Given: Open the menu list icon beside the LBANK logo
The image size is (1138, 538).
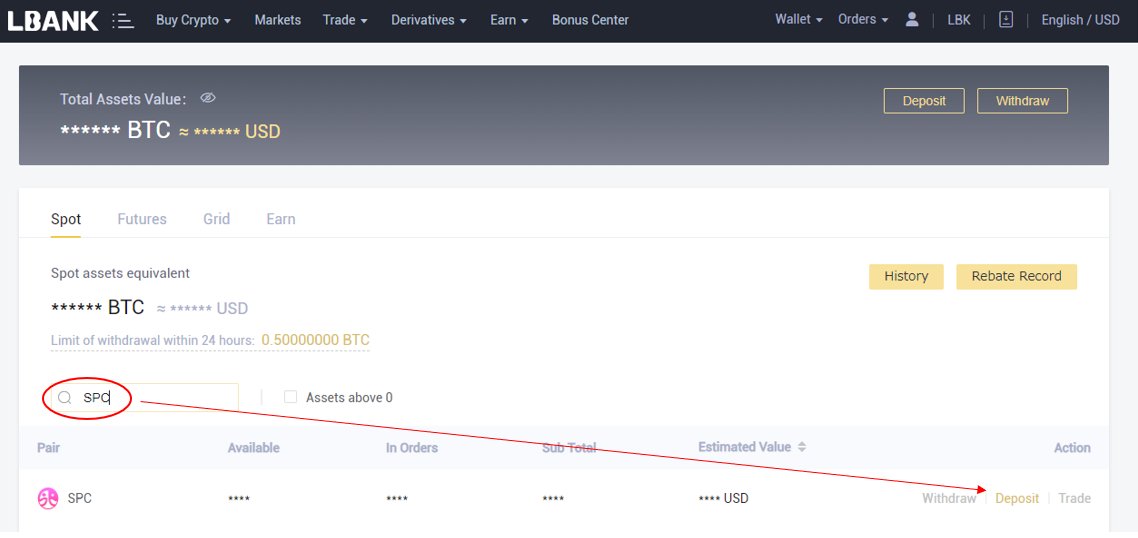Looking at the screenshot, I should click(123, 20).
